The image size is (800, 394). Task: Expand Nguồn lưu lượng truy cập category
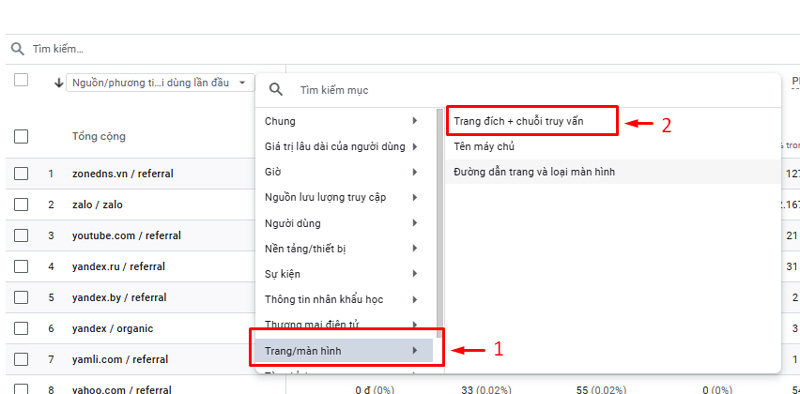point(344,198)
